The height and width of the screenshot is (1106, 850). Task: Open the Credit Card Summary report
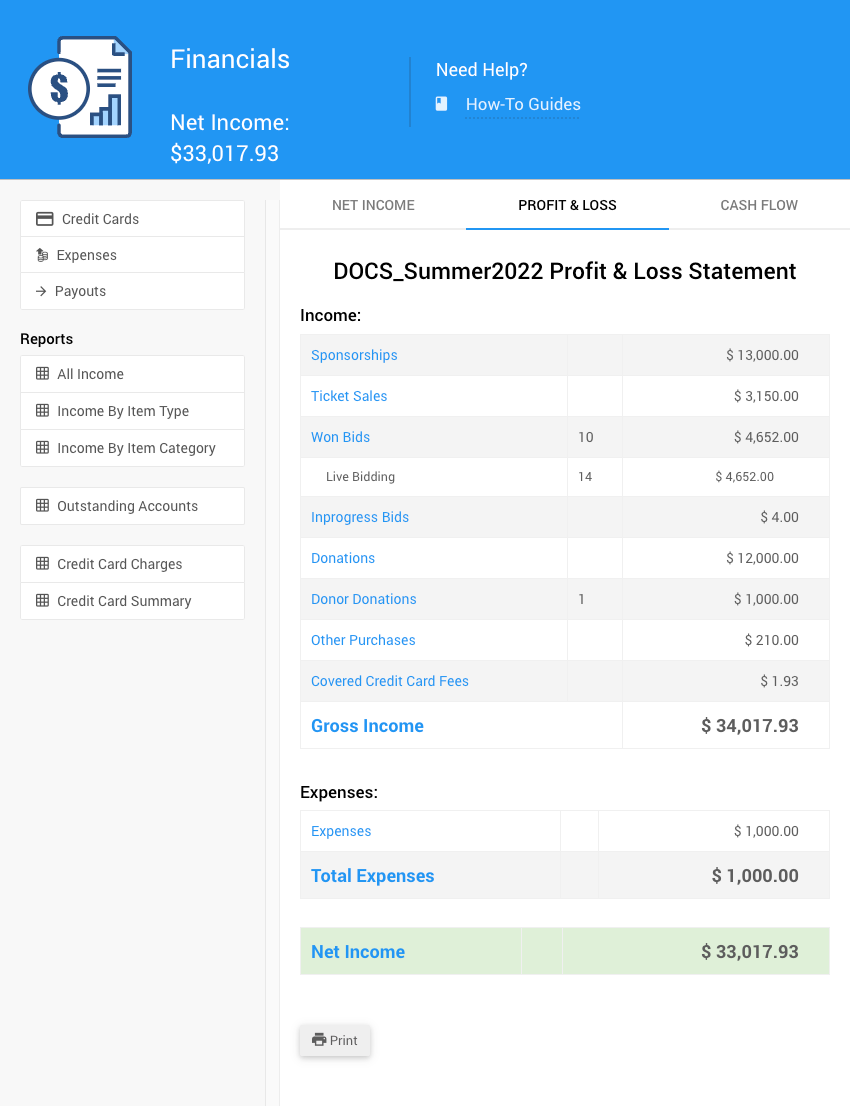(124, 601)
